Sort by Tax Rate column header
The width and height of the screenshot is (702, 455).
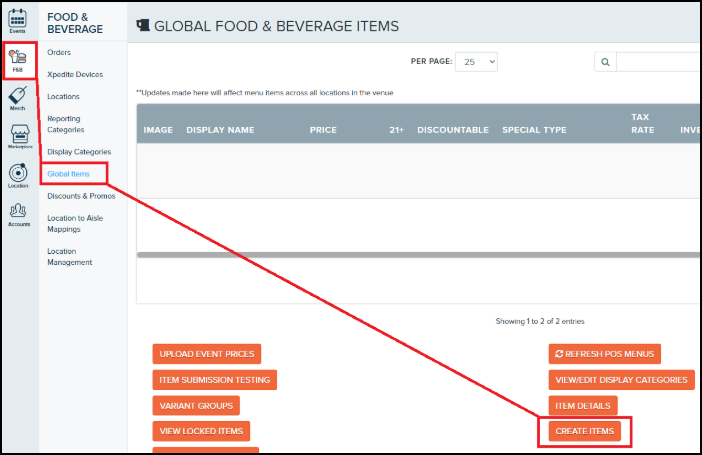(x=642, y=123)
